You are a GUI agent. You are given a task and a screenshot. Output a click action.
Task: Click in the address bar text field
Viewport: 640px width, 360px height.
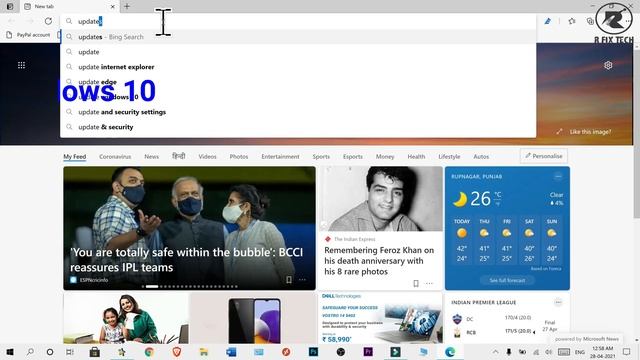pos(298,21)
